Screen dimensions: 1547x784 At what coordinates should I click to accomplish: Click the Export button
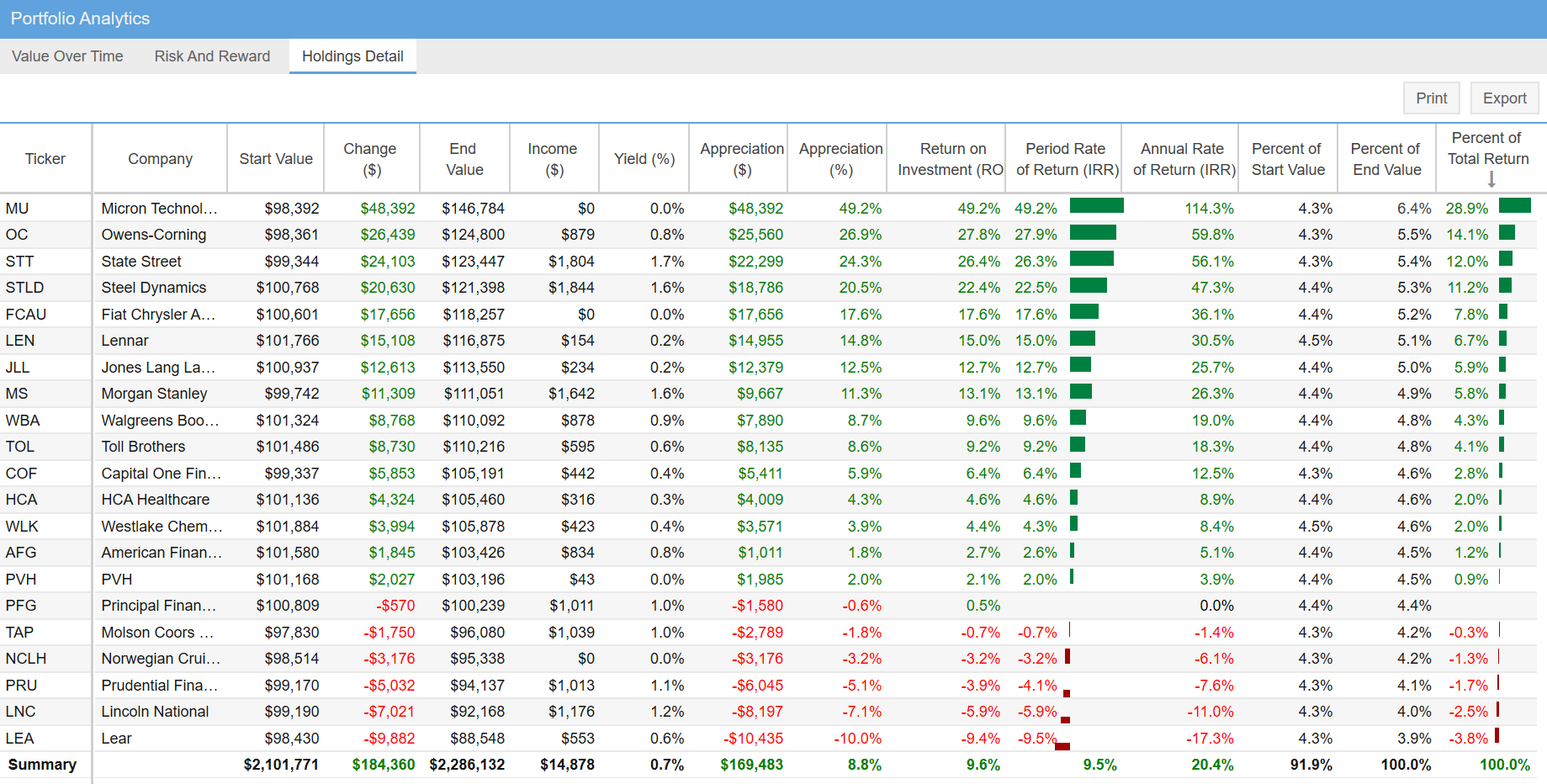(x=1504, y=98)
